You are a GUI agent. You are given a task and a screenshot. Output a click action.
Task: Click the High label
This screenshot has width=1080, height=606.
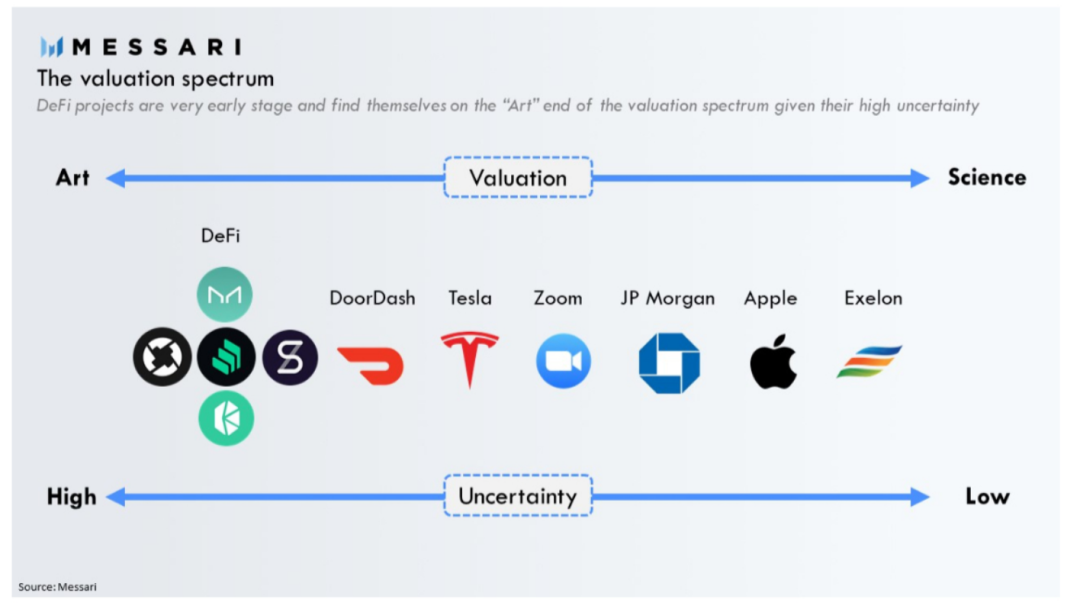tap(72, 497)
